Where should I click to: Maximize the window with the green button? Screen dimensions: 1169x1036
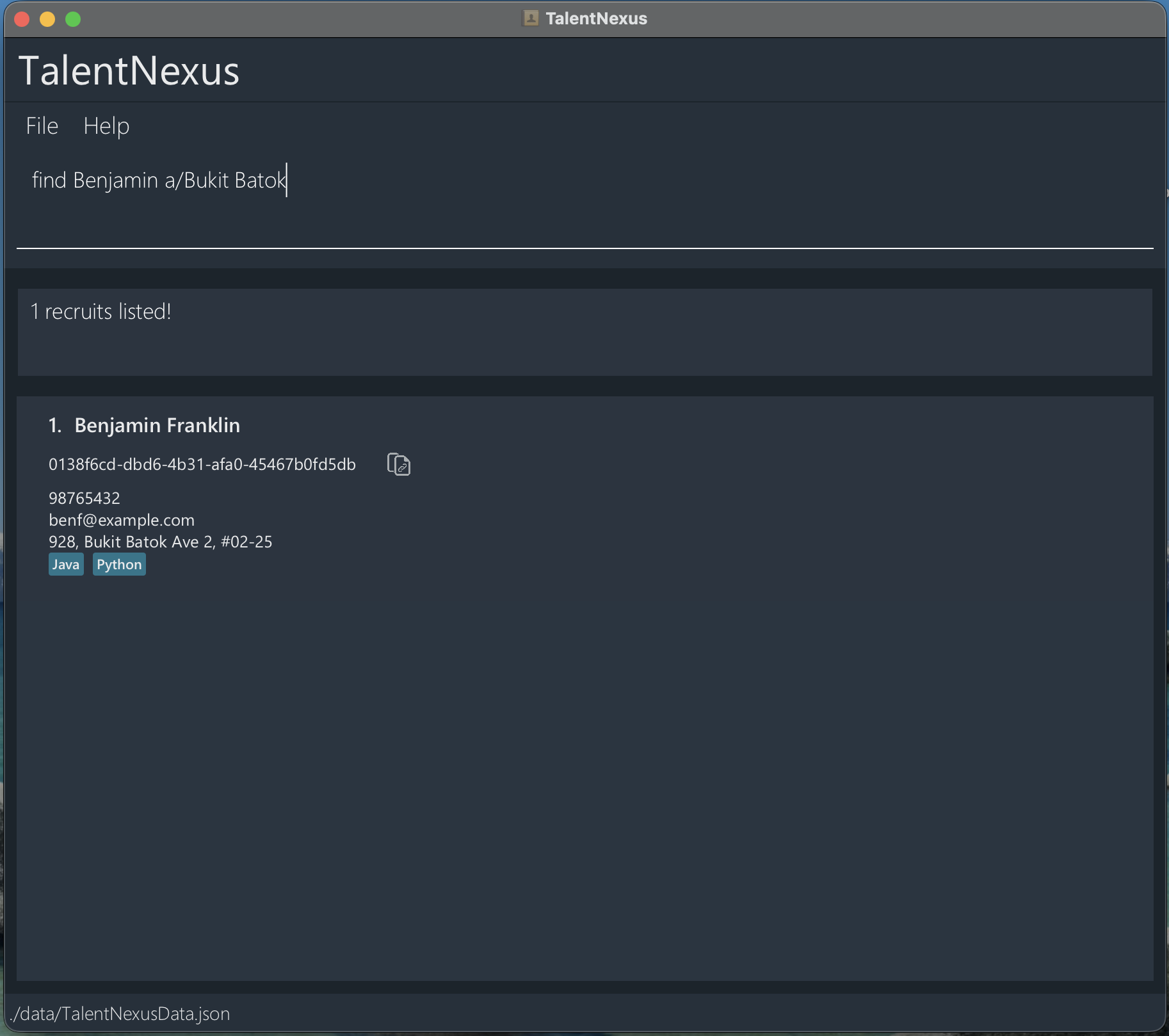click(x=73, y=19)
